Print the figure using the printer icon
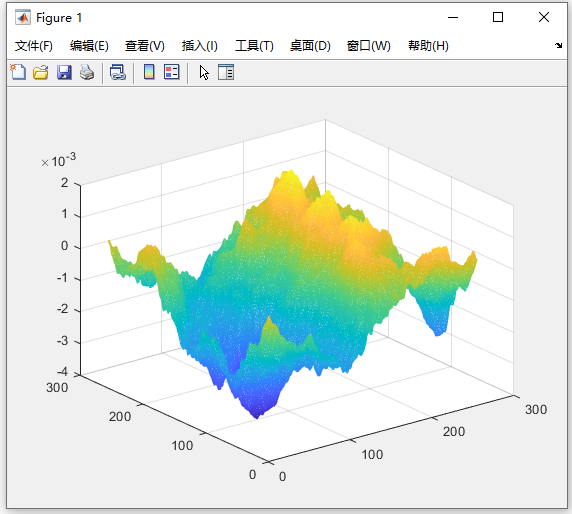This screenshot has height=514, width=572. coord(87,72)
